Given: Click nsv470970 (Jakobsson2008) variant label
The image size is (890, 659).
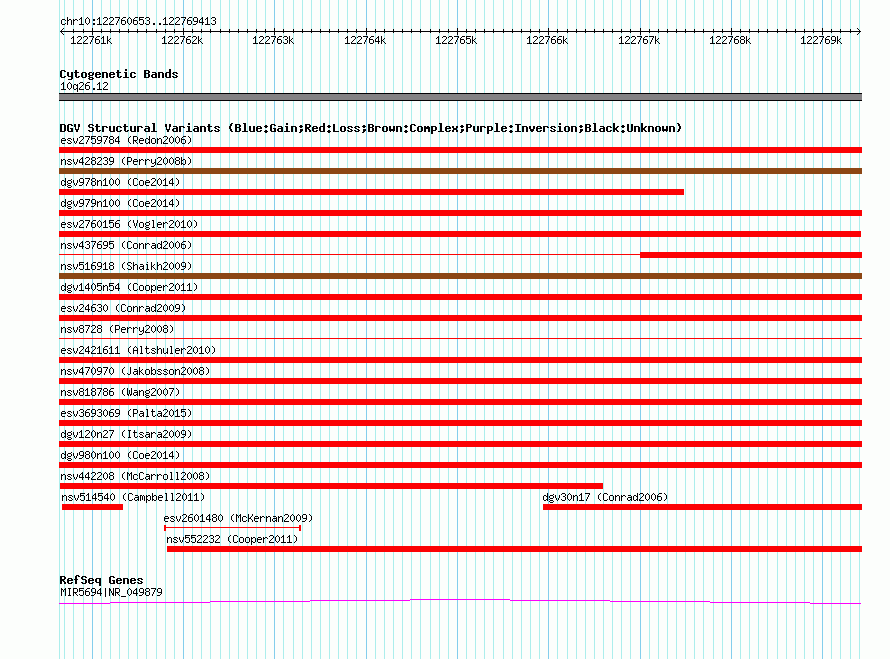Looking at the screenshot, I should pos(135,371).
